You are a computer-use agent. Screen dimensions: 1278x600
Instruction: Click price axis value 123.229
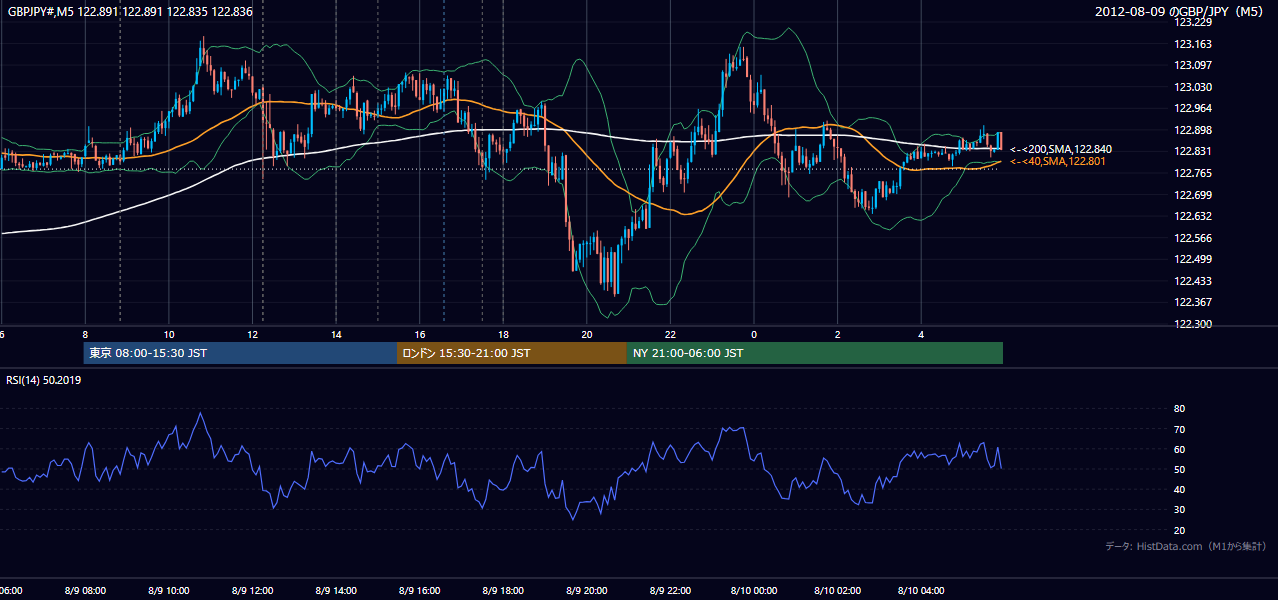pos(1194,22)
